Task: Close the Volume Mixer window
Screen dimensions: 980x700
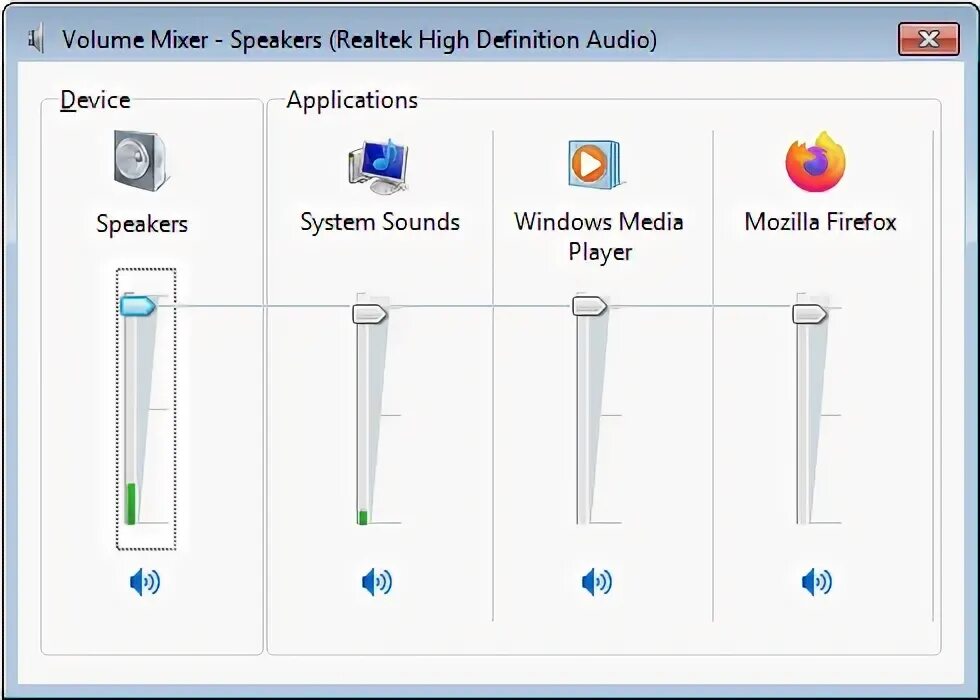Action: pyautogui.click(x=929, y=39)
